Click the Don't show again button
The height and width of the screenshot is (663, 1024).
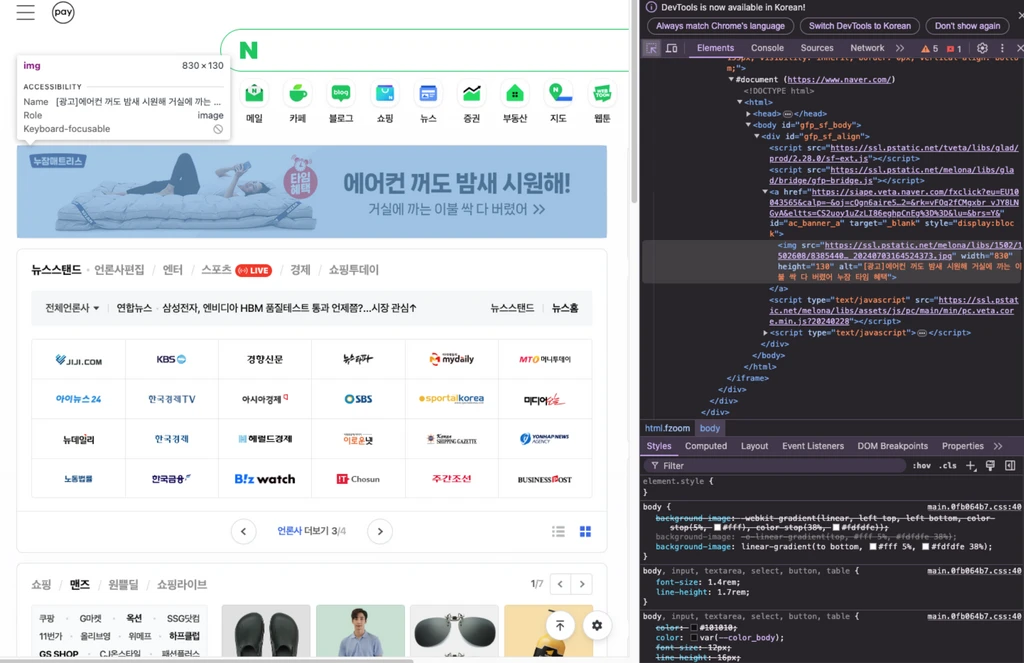967,26
